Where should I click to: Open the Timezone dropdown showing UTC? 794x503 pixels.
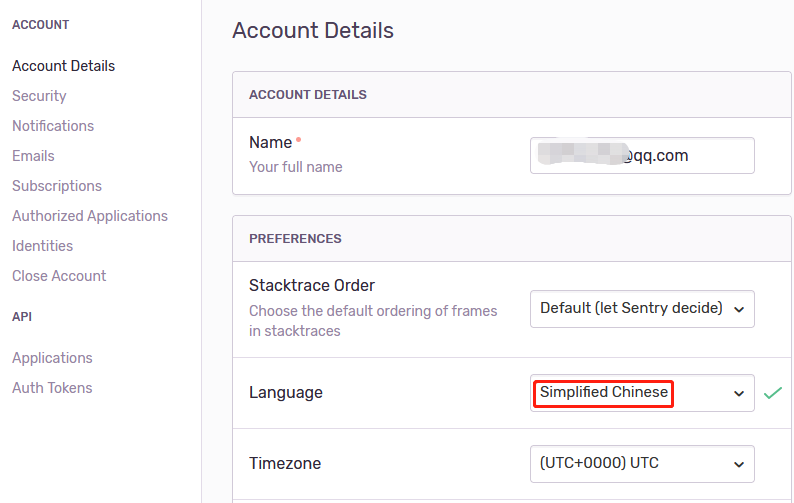tap(642, 464)
